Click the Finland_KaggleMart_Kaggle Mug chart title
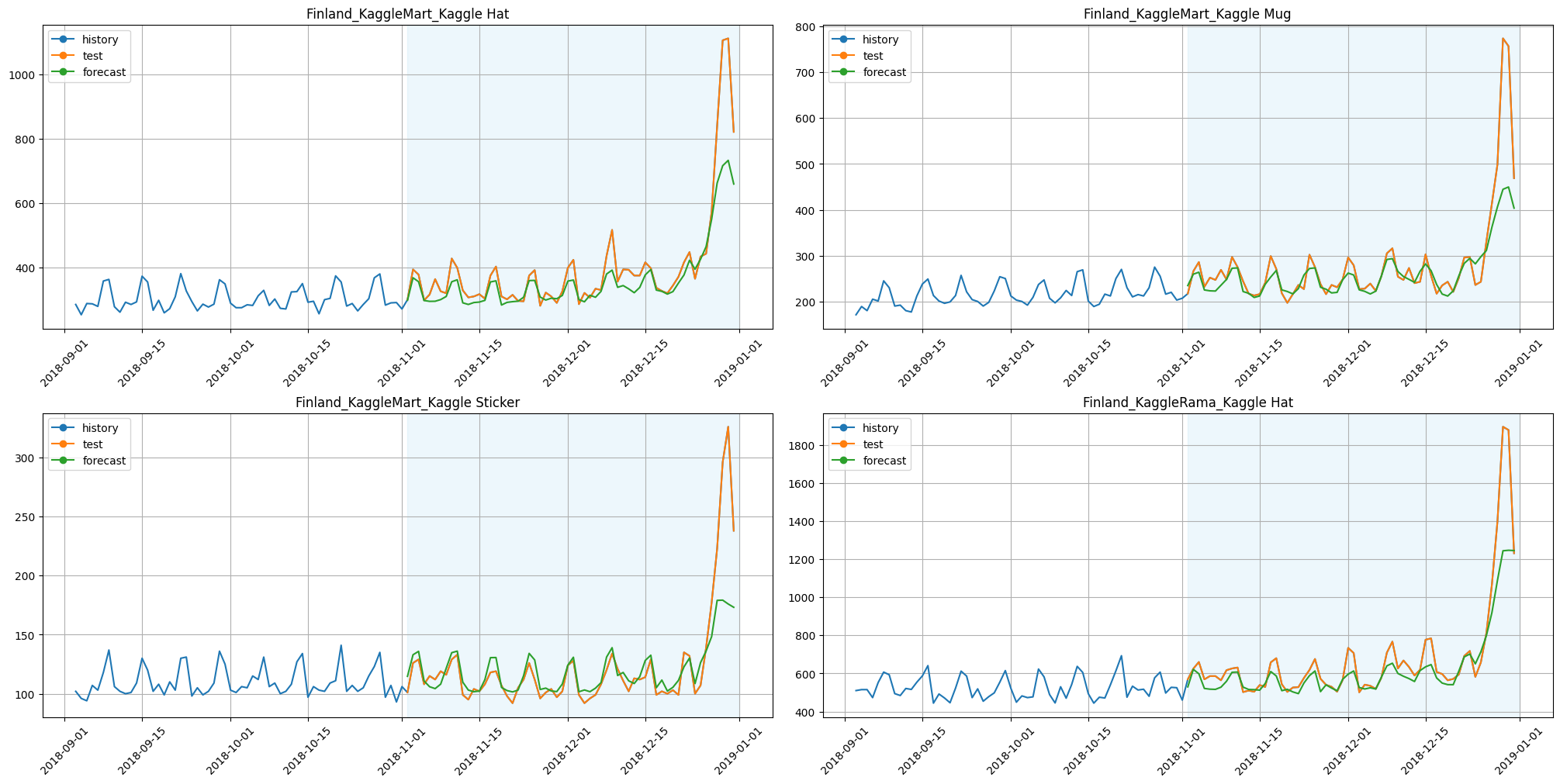The width and height of the screenshot is (1560, 784). pos(1188,14)
